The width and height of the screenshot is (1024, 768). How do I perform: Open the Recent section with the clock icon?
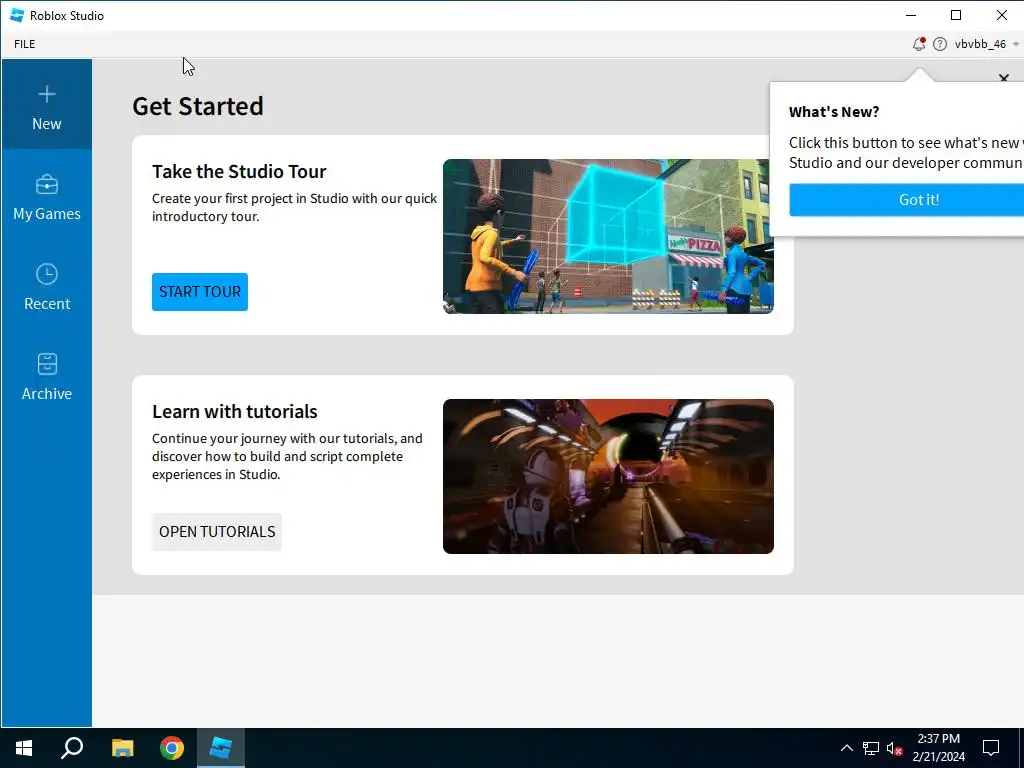pyautogui.click(x=46, y=285)
